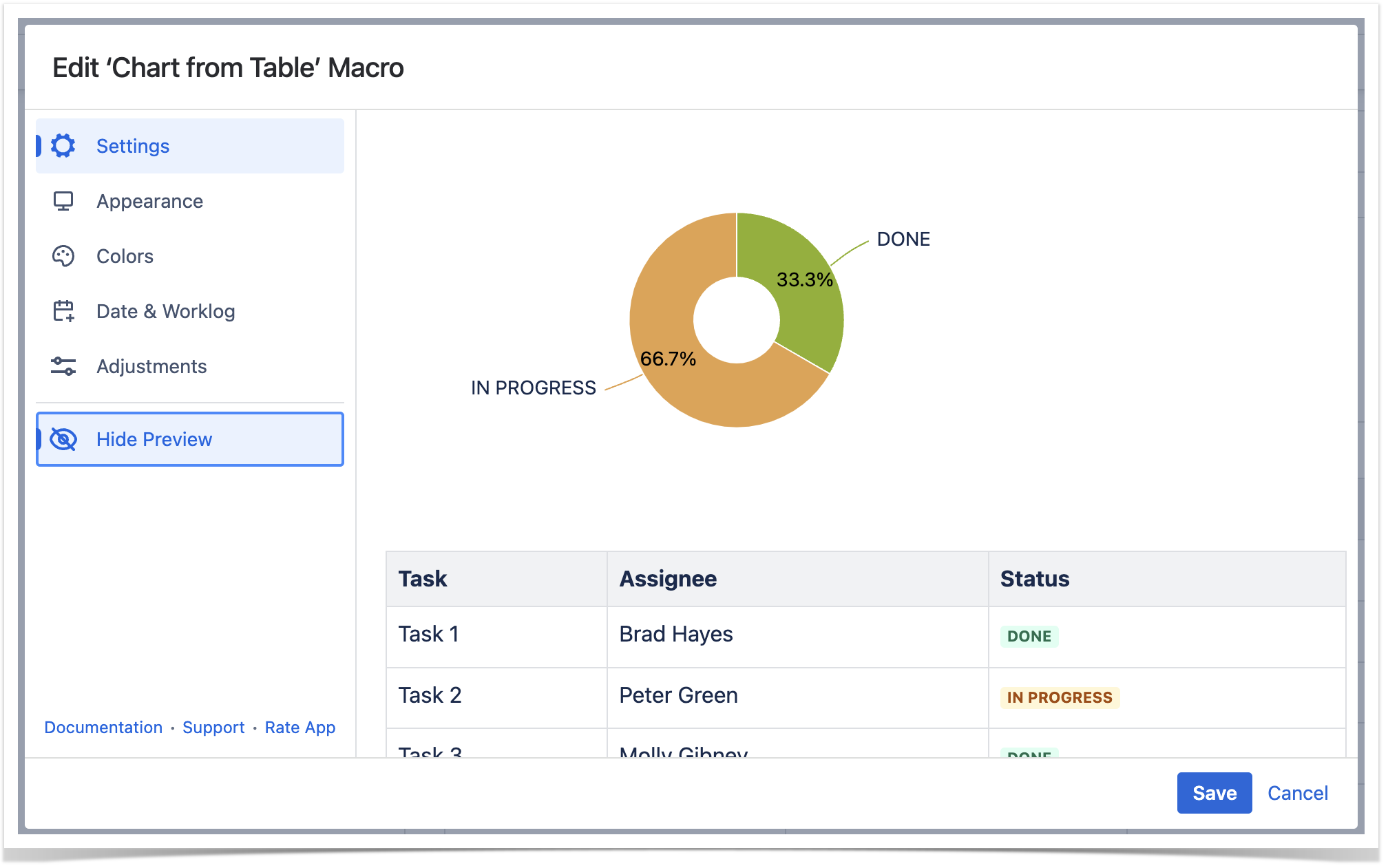Click the crossed-eye Hide Preview icon
This screenshot has width=1388, height=868.
[x=63, y=439]
